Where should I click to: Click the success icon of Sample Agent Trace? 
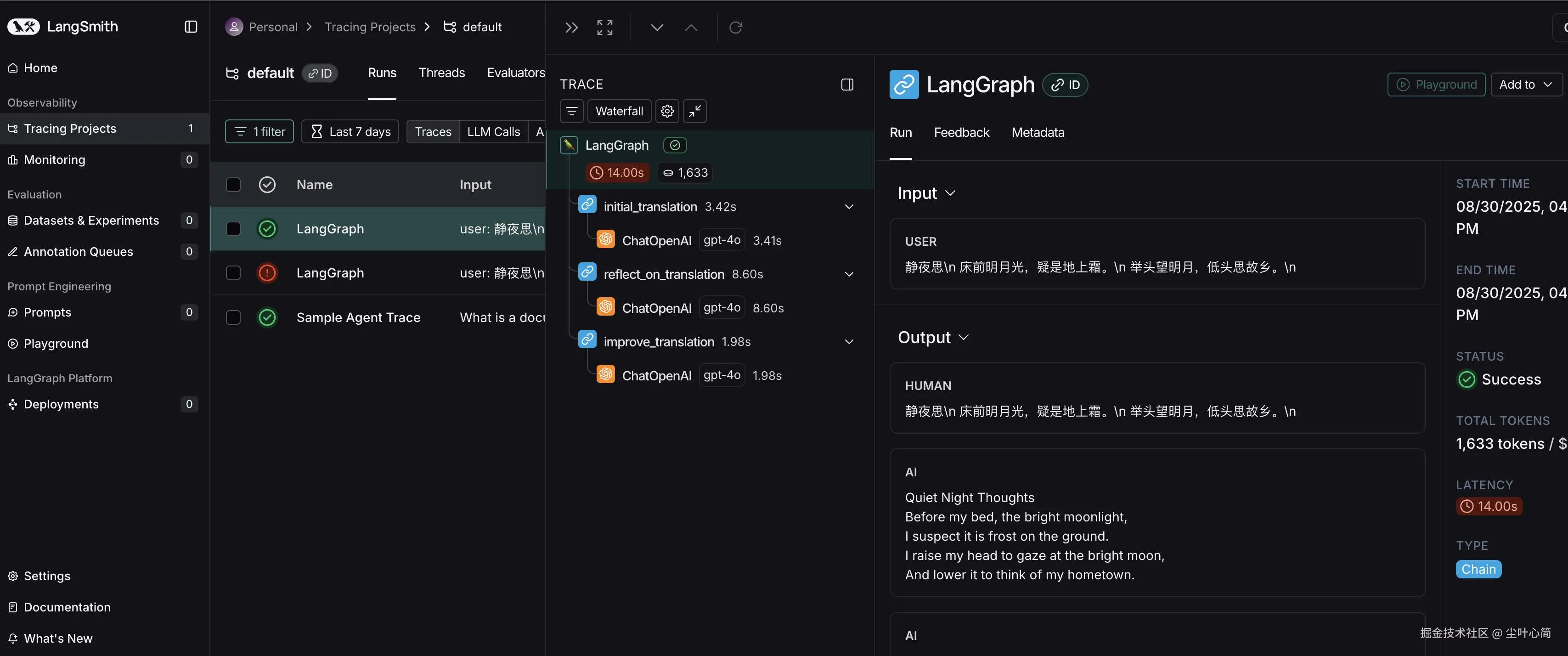tap(267, 317)
